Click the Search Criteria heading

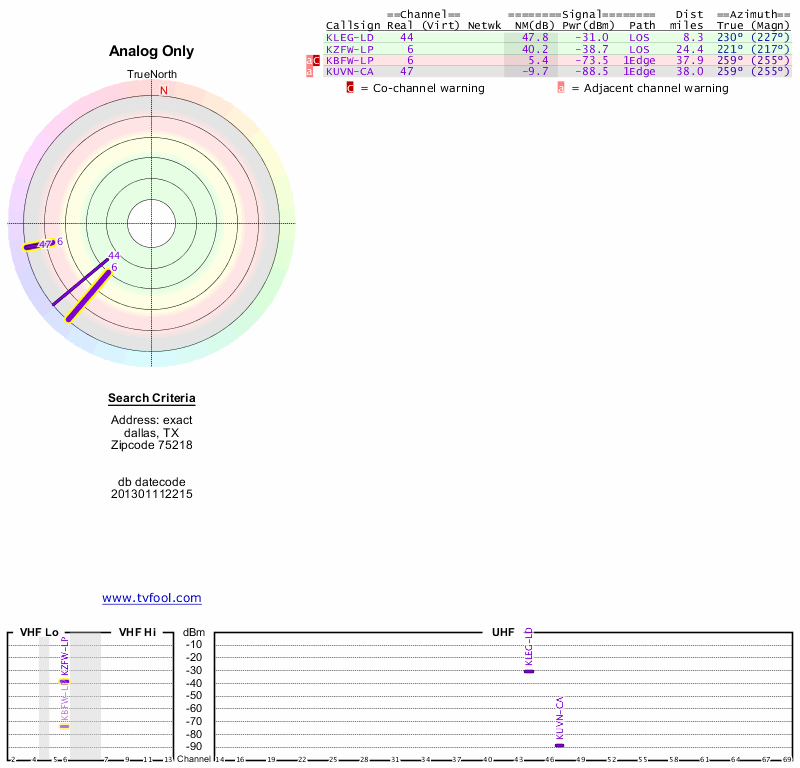[x=152, y=399]
